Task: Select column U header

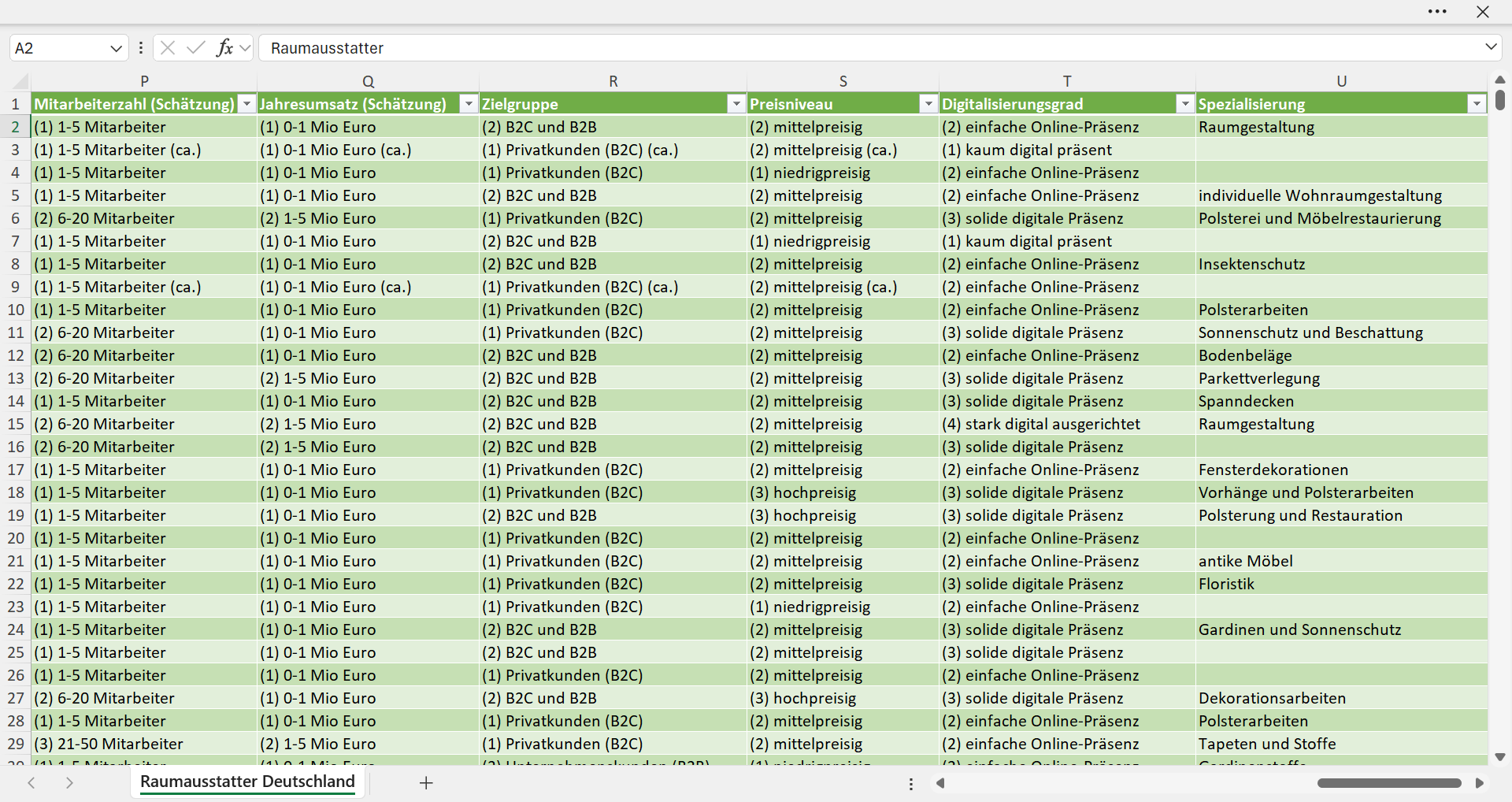Action: (1341, 81)
